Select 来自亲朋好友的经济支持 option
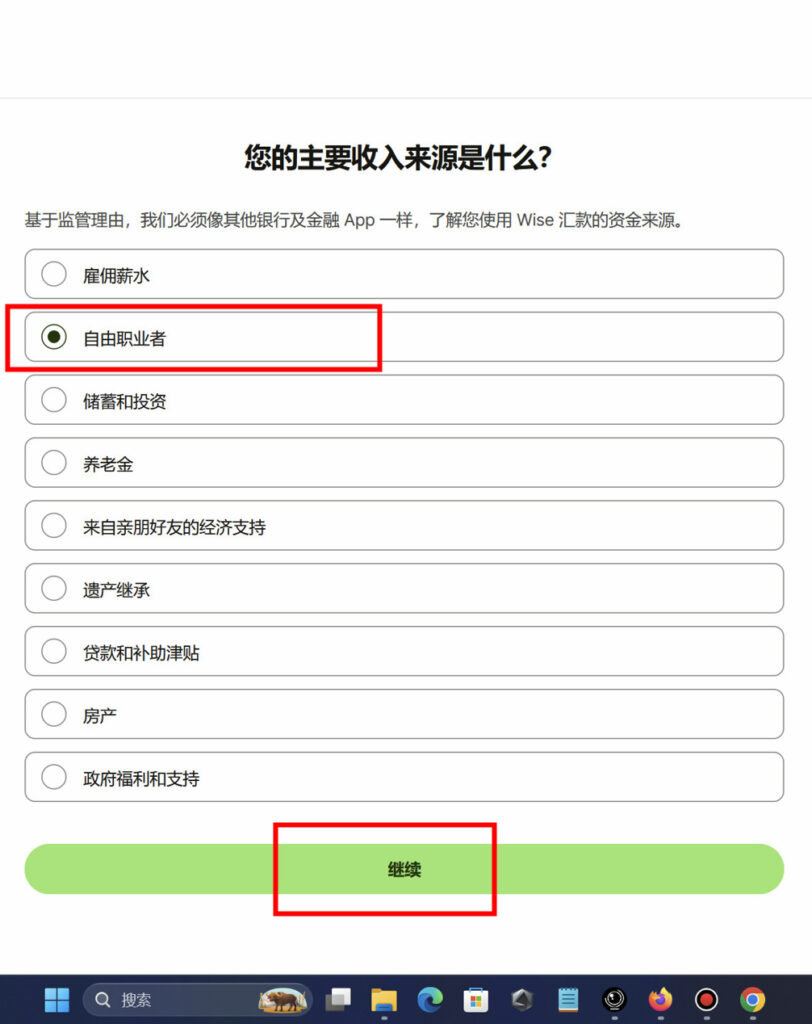Viewport: 812px width, 1024px height. click(x=54, y=526)
